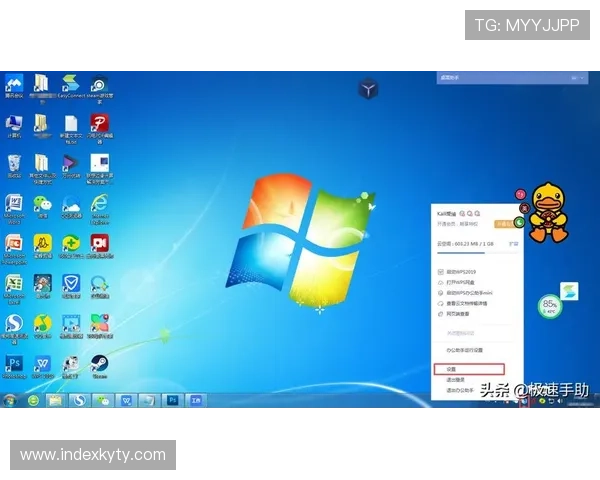Open the Windows Start menu orb
The image size is (600, 480).
tap(9, 400)
